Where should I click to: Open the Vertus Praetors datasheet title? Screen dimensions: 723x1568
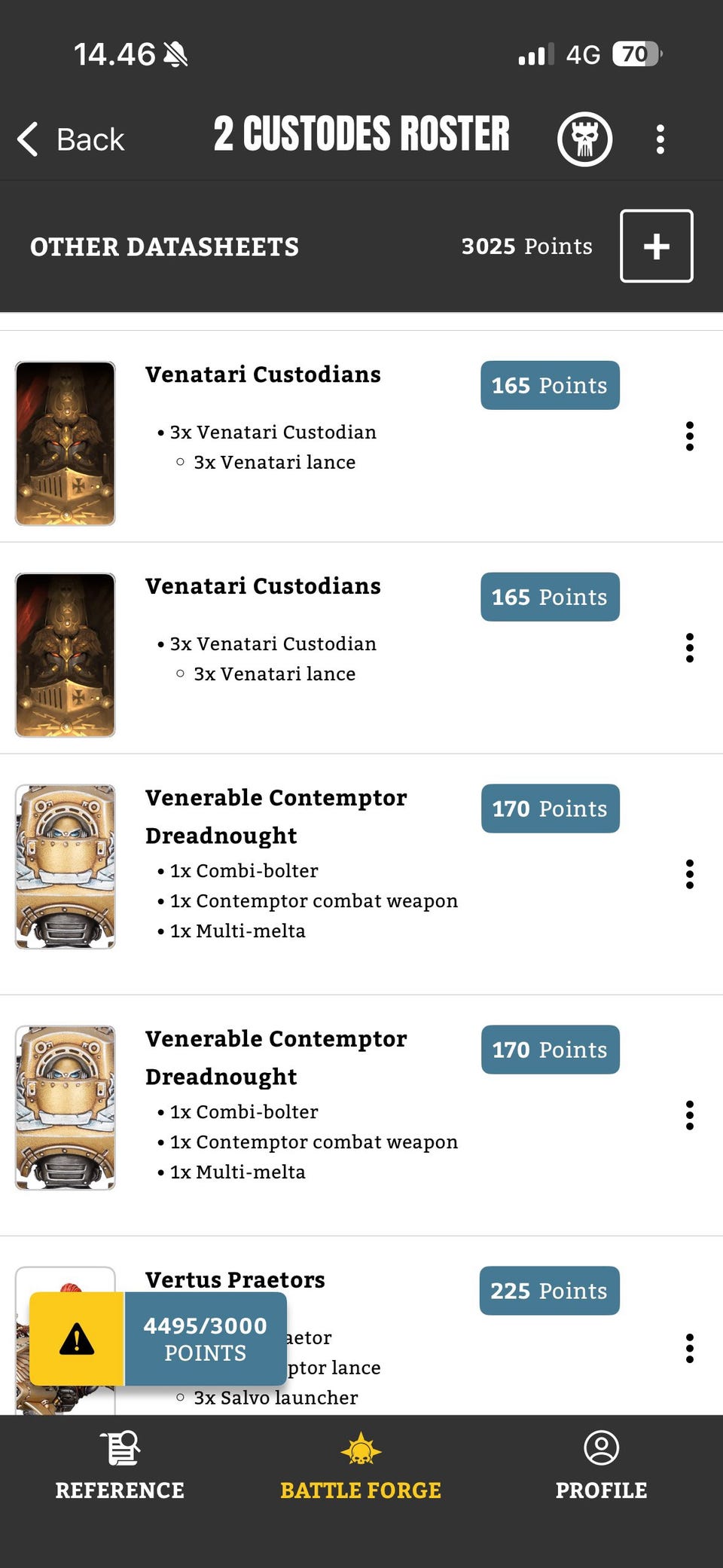point(235,1280)
